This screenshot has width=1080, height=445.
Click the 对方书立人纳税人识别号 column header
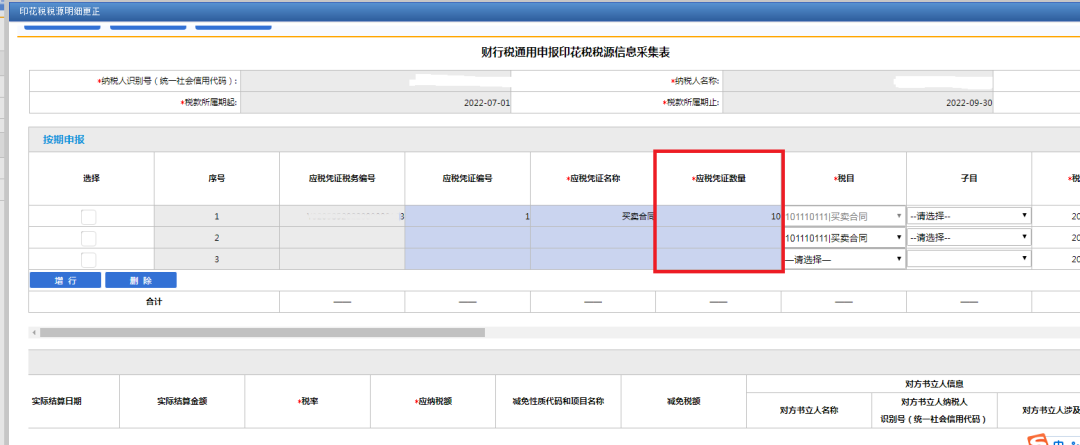[934, 410]
